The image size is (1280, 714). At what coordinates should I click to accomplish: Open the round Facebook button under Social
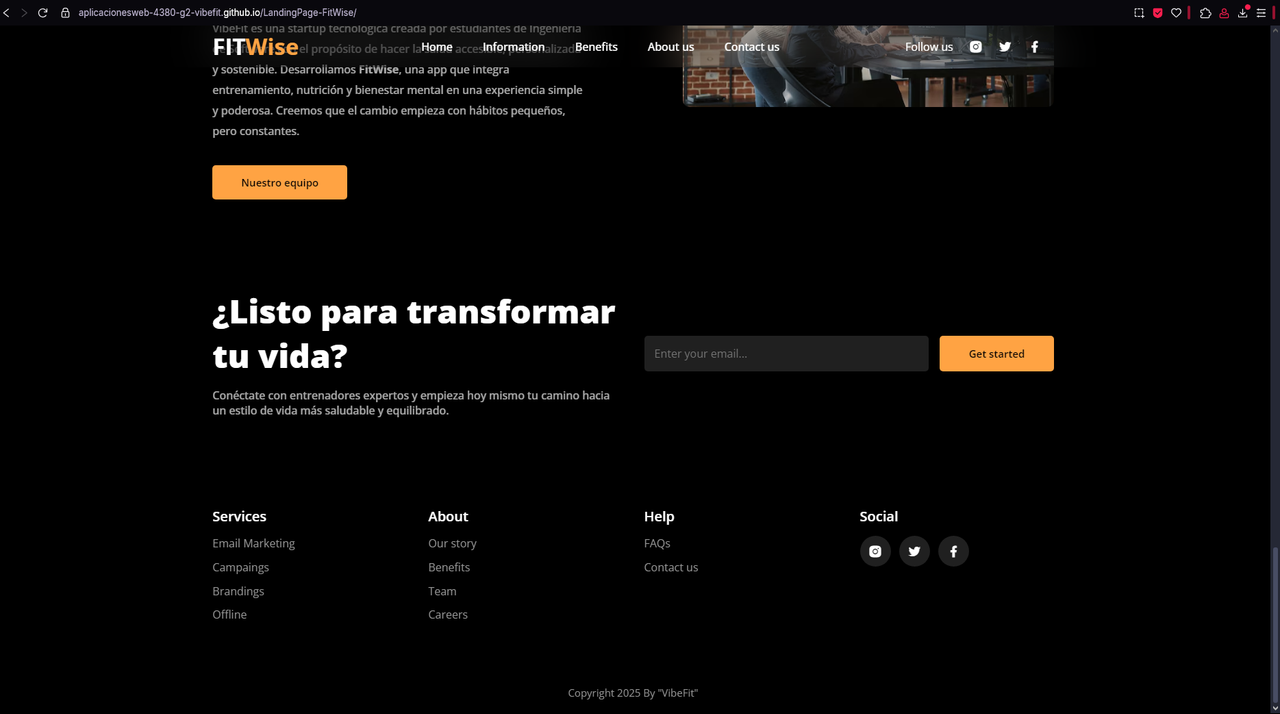953,551
